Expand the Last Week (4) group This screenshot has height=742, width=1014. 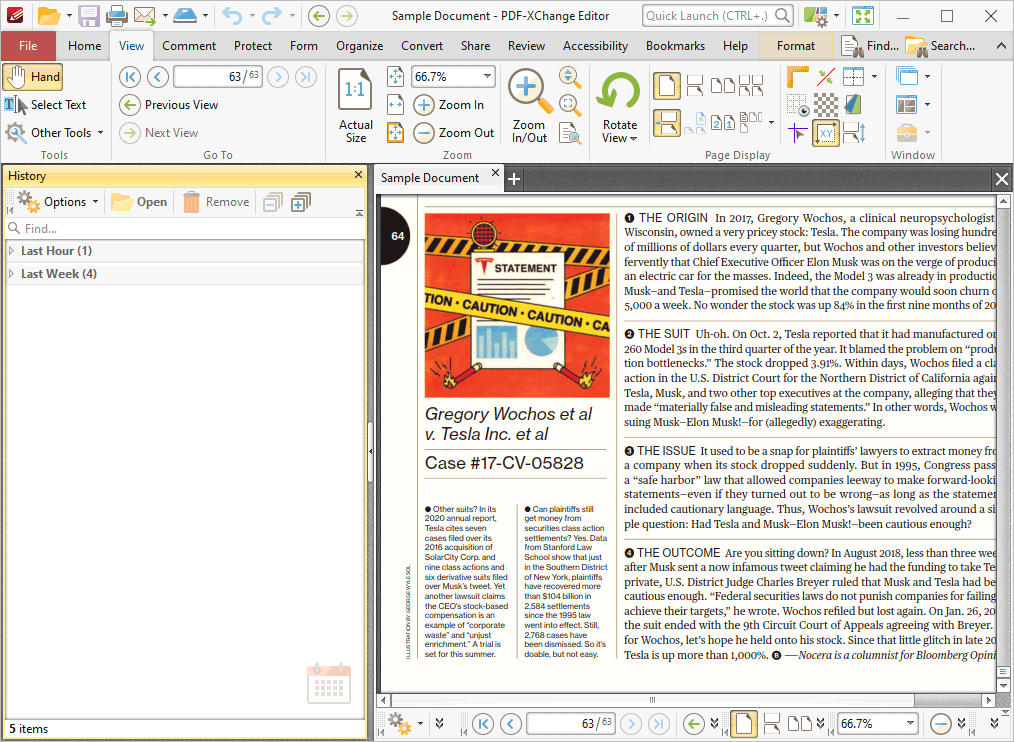pos(11,274)
